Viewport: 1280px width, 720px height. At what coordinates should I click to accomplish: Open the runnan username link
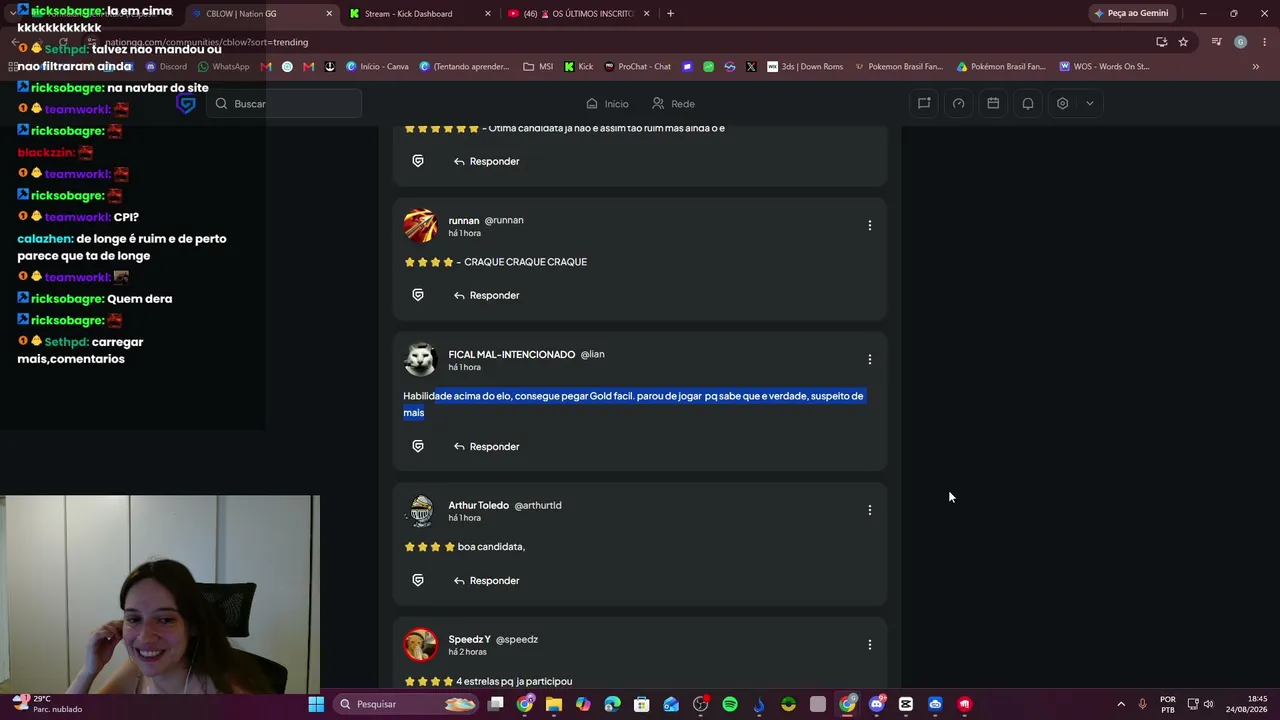click(x=464, y=221)
